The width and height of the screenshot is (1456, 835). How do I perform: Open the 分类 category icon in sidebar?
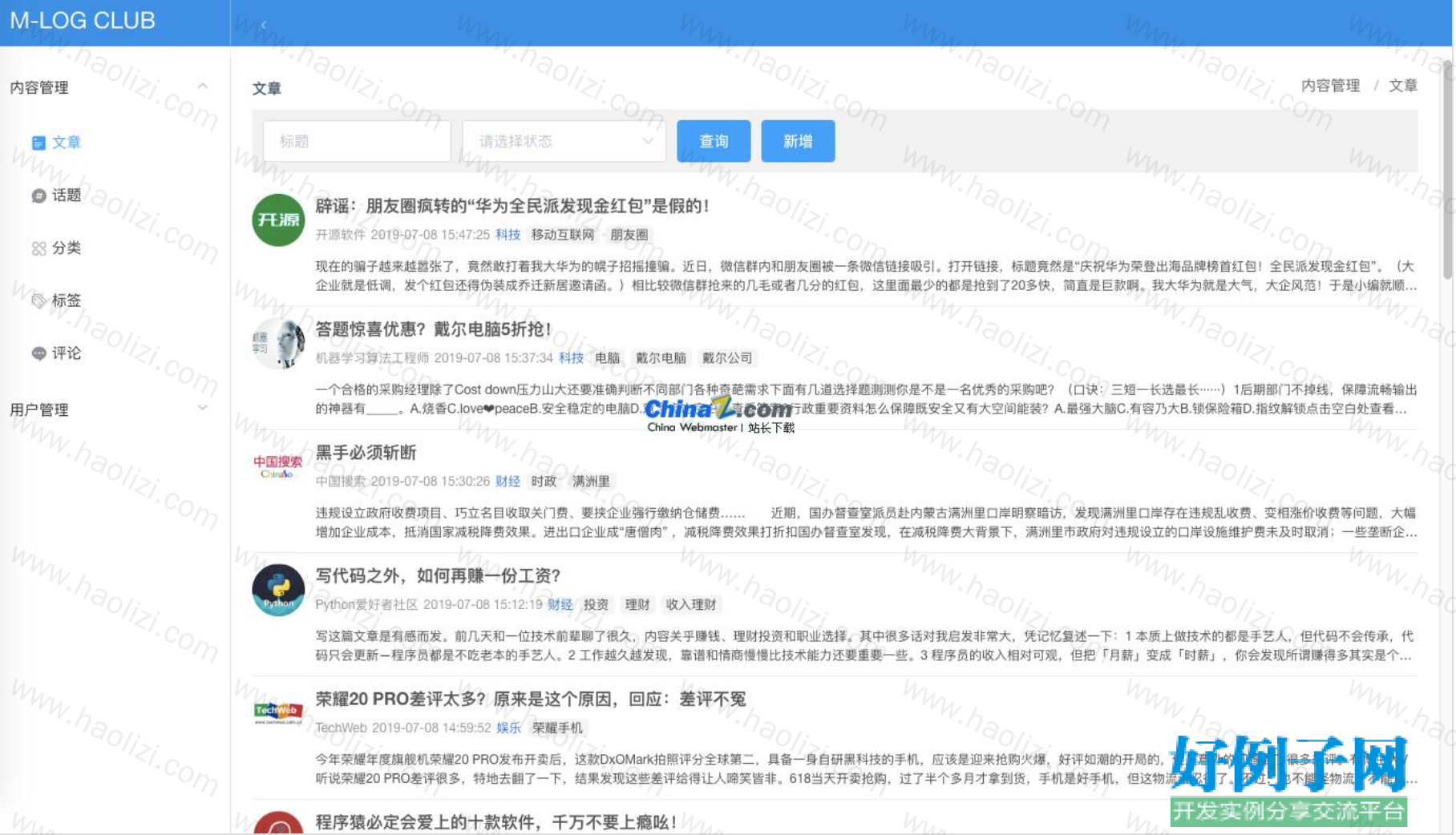38,248
